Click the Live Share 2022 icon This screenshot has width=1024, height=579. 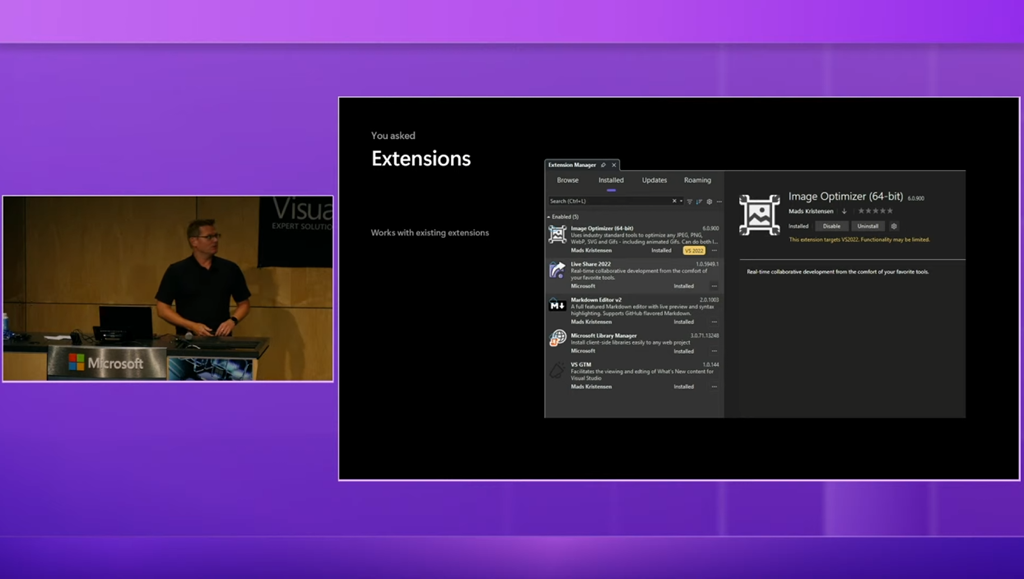click(557, 270)
